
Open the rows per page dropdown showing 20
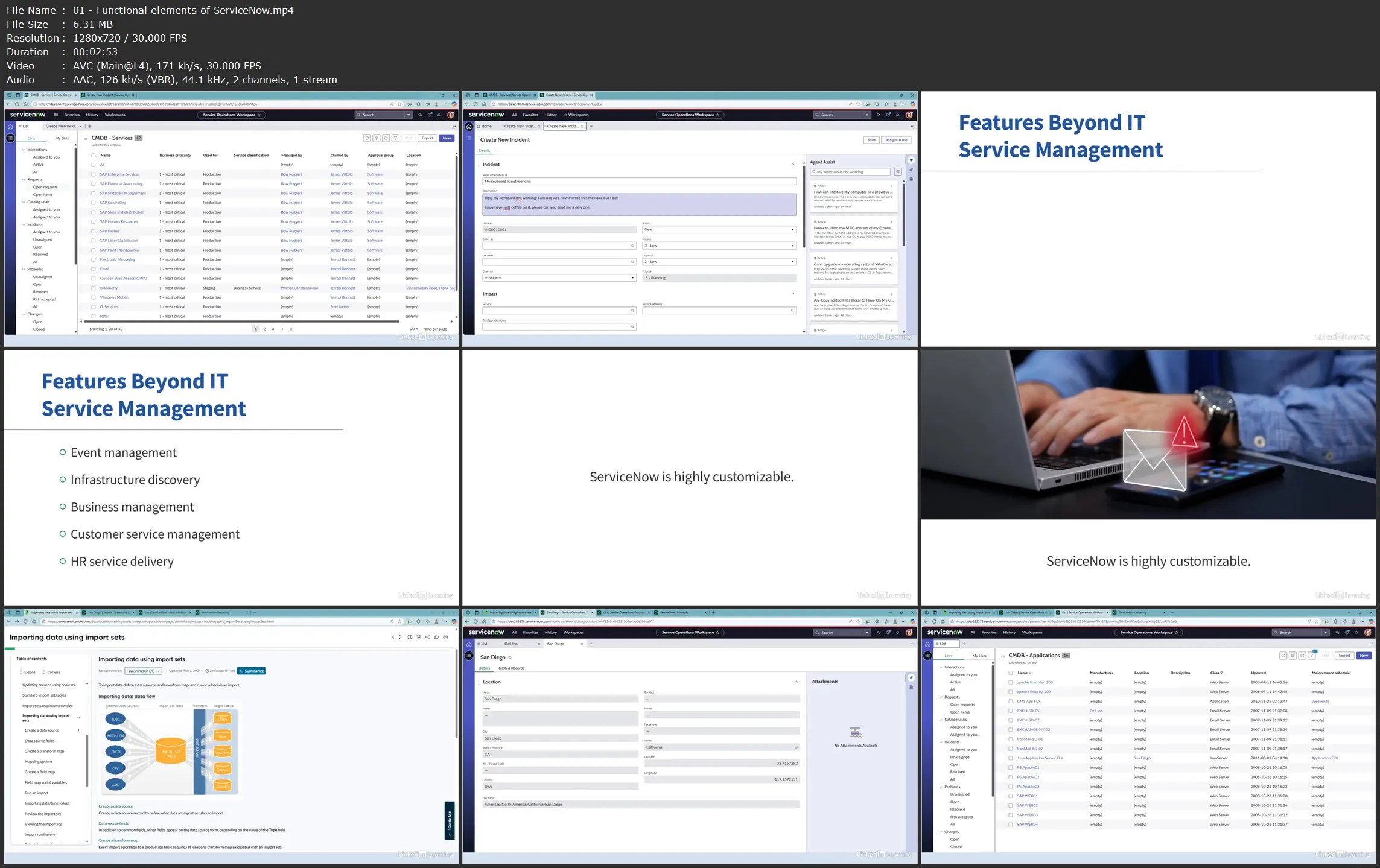pos(414,329)
